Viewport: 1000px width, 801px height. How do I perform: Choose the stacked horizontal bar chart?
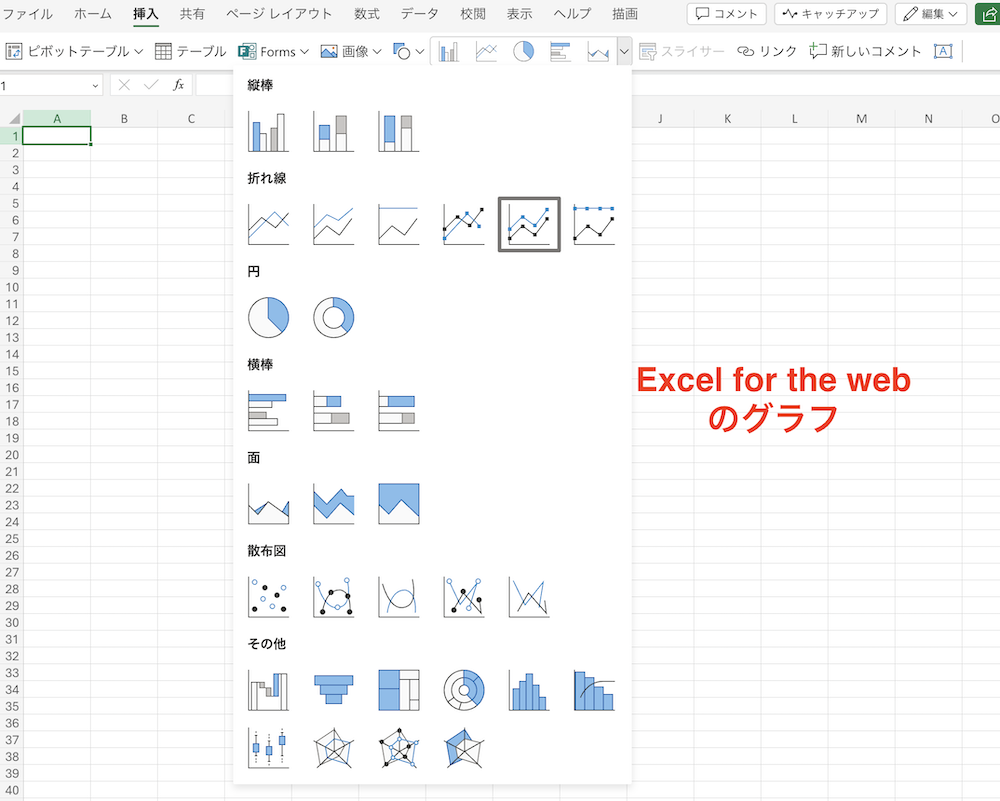(x=334, y=411)
